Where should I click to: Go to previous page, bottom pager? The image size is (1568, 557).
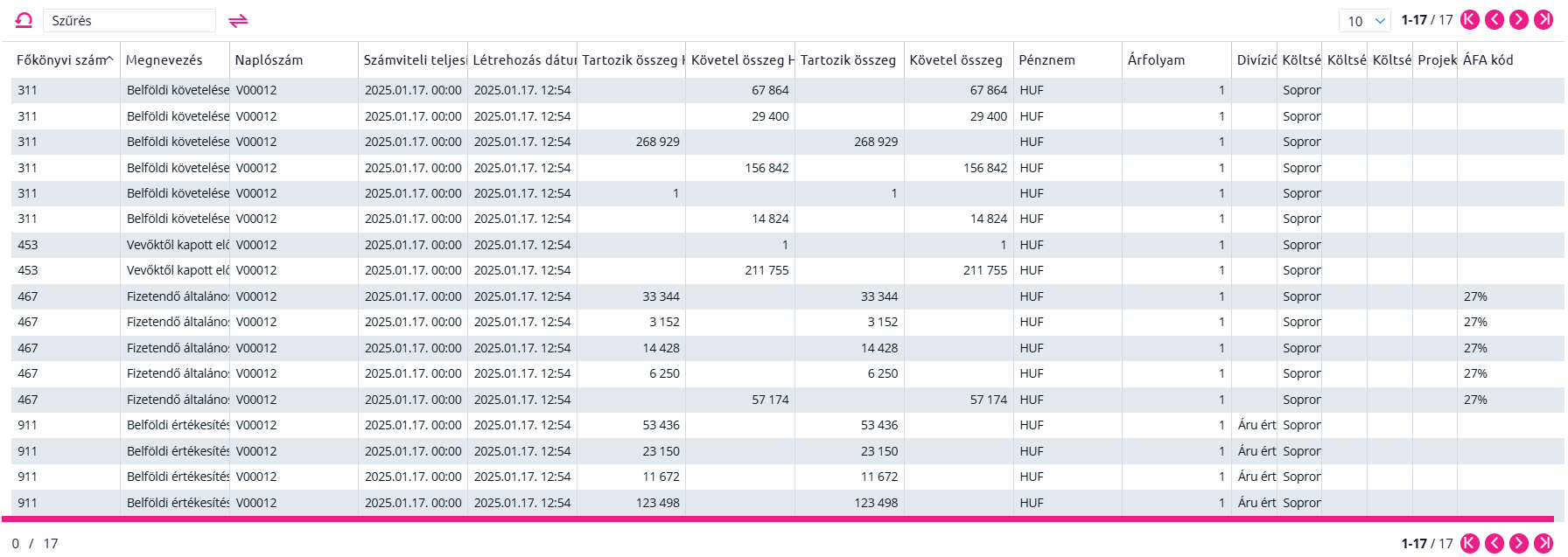[x=1494, y=543]
